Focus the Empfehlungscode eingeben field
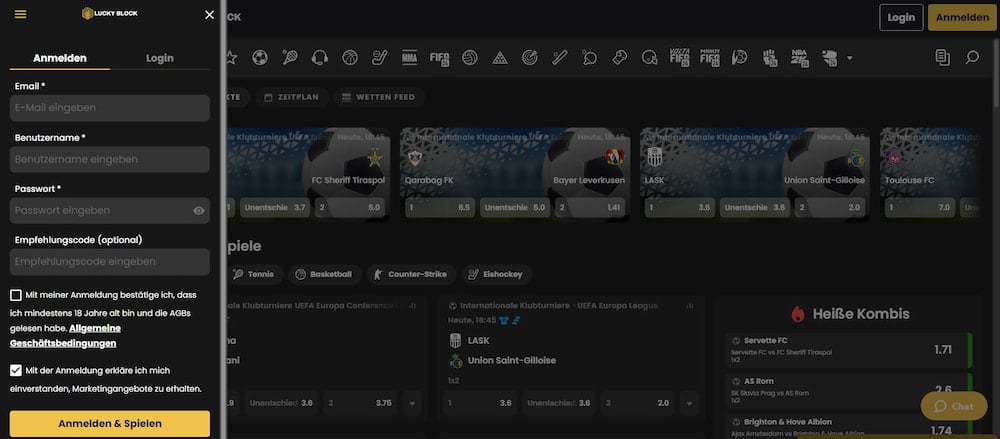Viewport: 1000px width, 439px height. coord(110,262)
